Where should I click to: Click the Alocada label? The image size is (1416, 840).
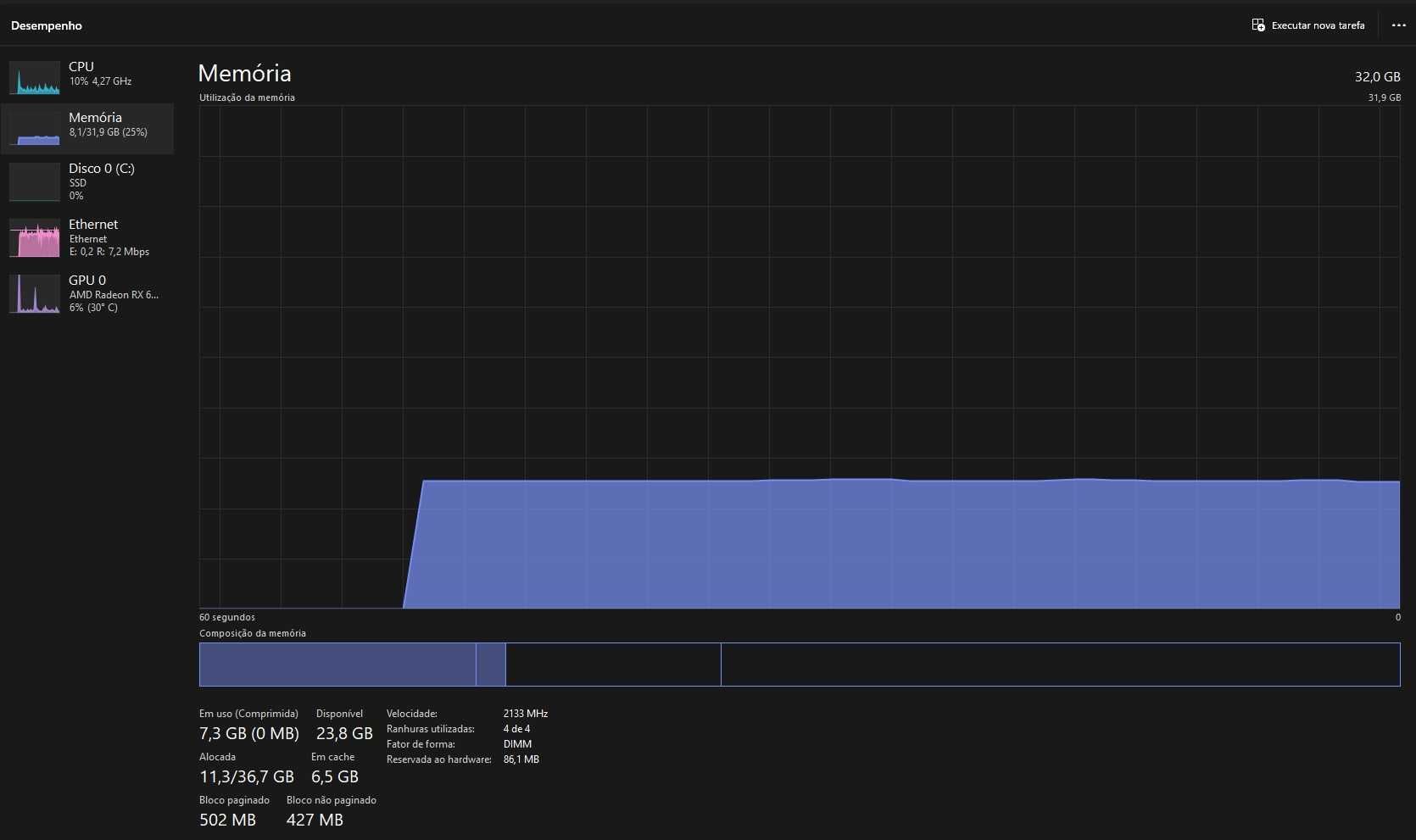click(x=217, y=757)
